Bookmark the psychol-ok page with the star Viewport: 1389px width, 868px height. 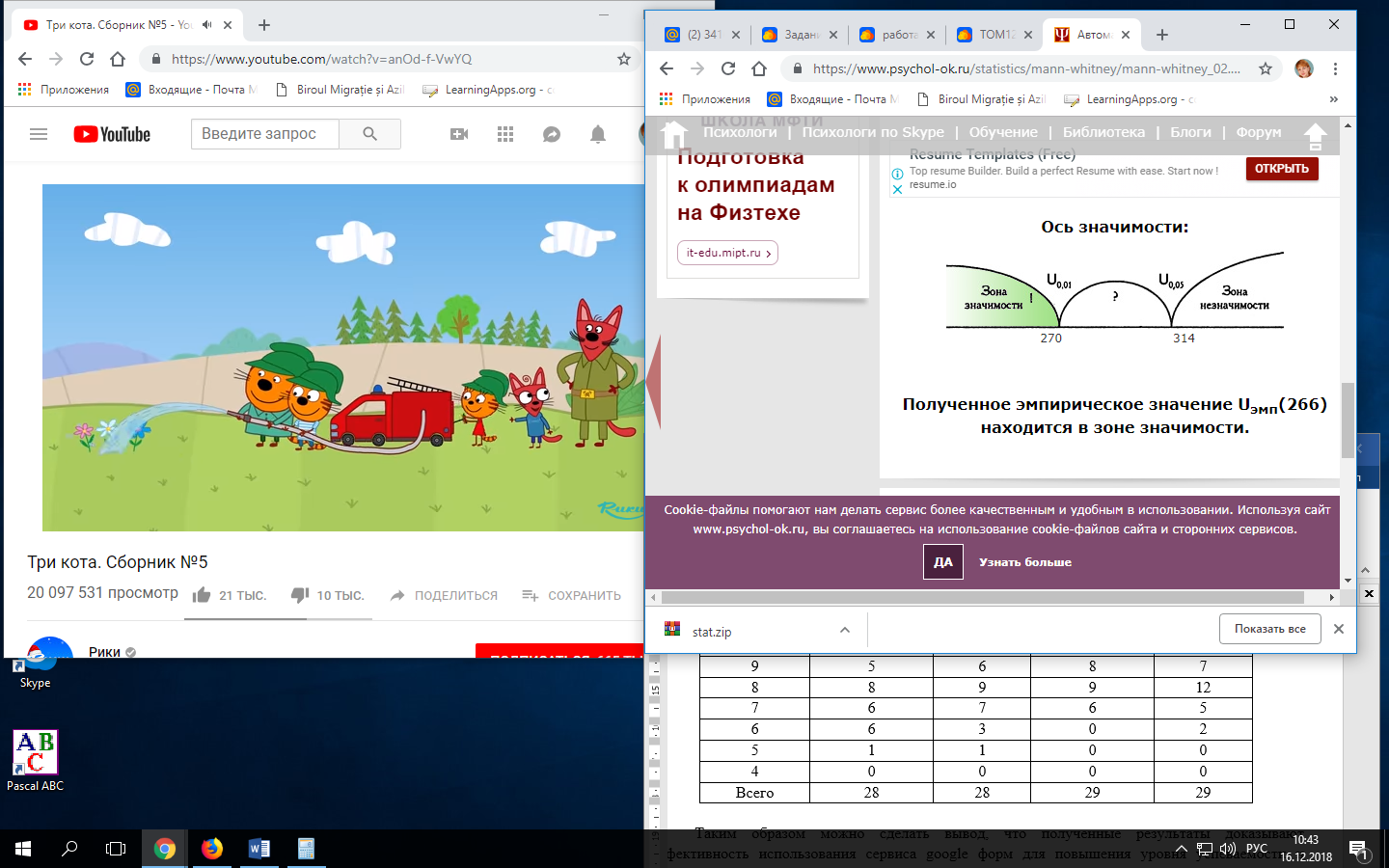pyautogui.click(x=1266, y=68)
